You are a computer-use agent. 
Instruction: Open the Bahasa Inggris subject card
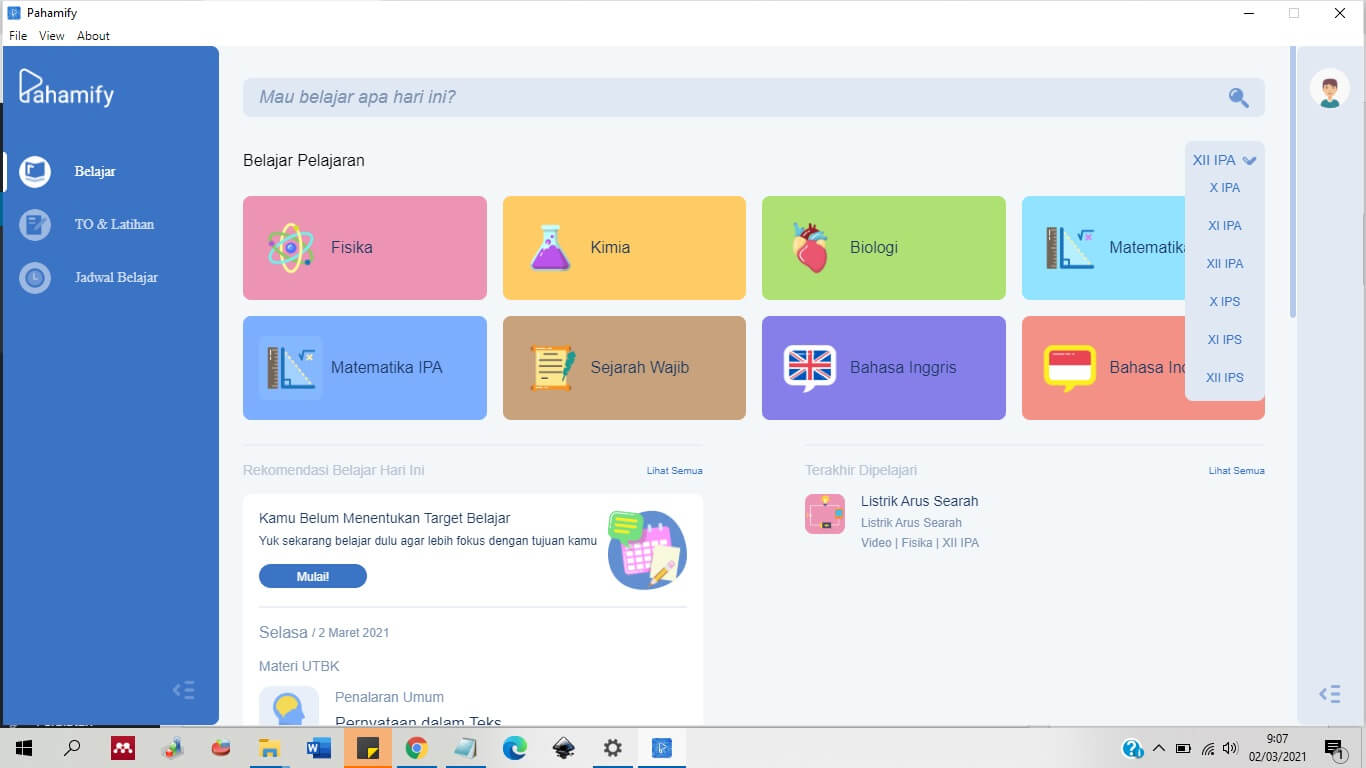point(884,368)
